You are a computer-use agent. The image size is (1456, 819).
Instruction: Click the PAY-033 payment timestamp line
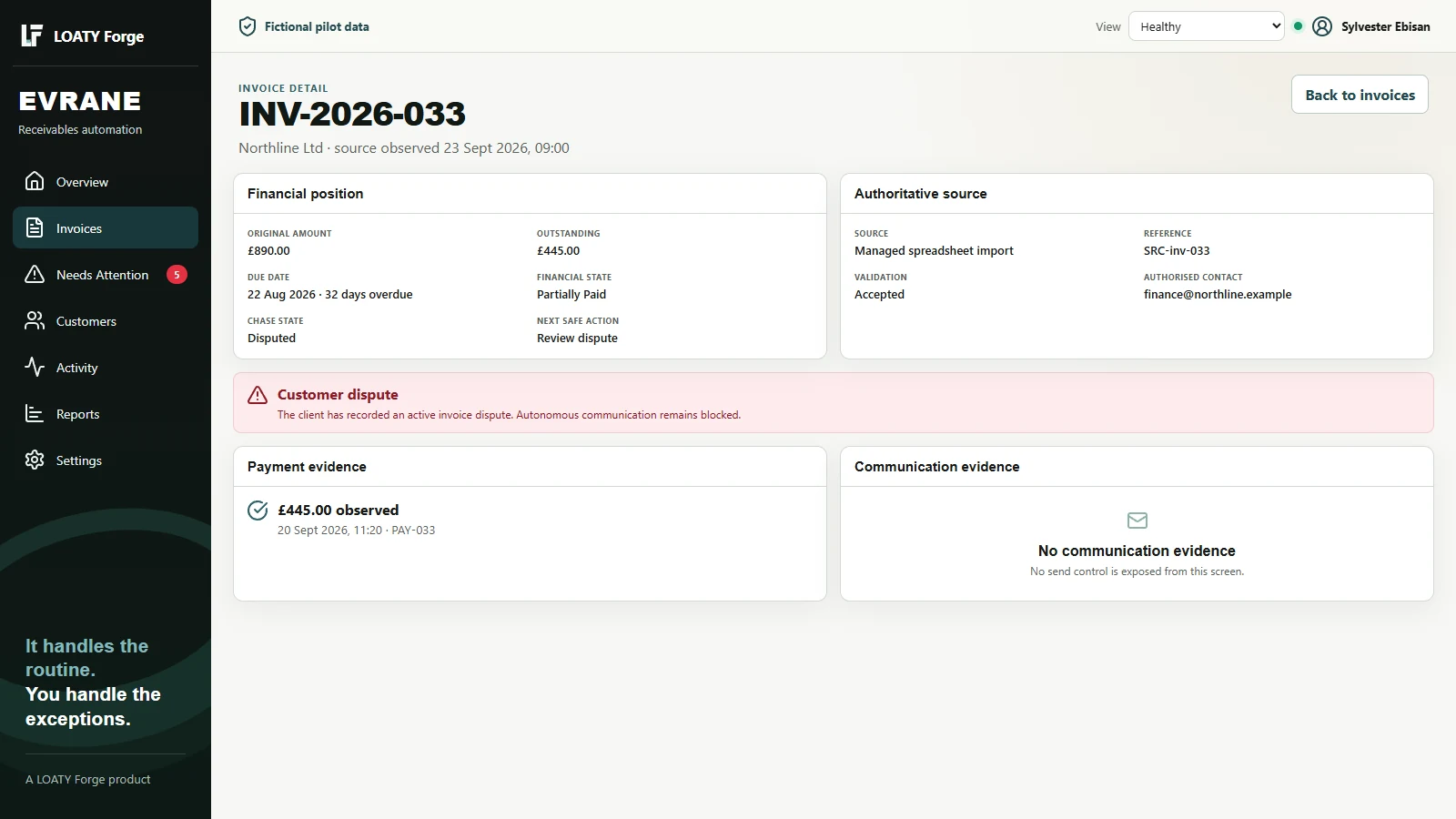coord(356,531)
